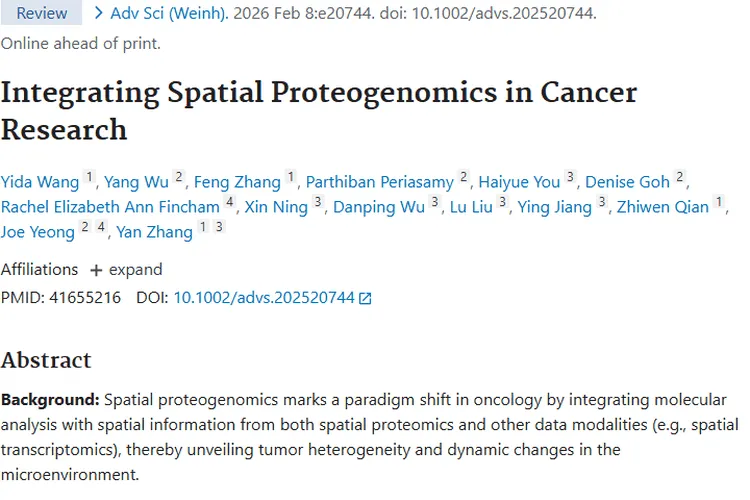Open author Yida Wang's link

(x=40, y=181)
